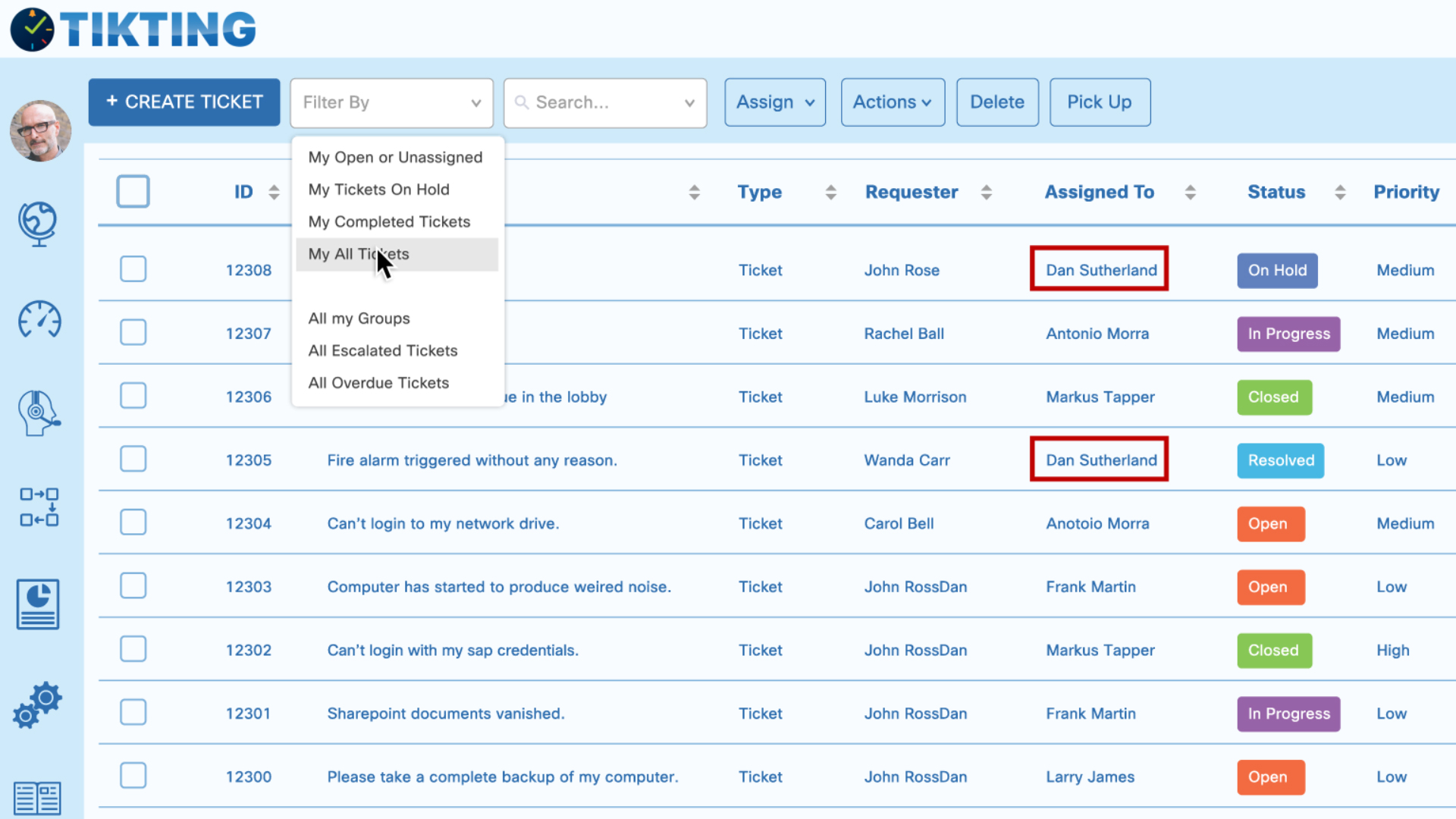Select the support agent headset icon
Screen dimensions: 1456x819
click(38, 413)
